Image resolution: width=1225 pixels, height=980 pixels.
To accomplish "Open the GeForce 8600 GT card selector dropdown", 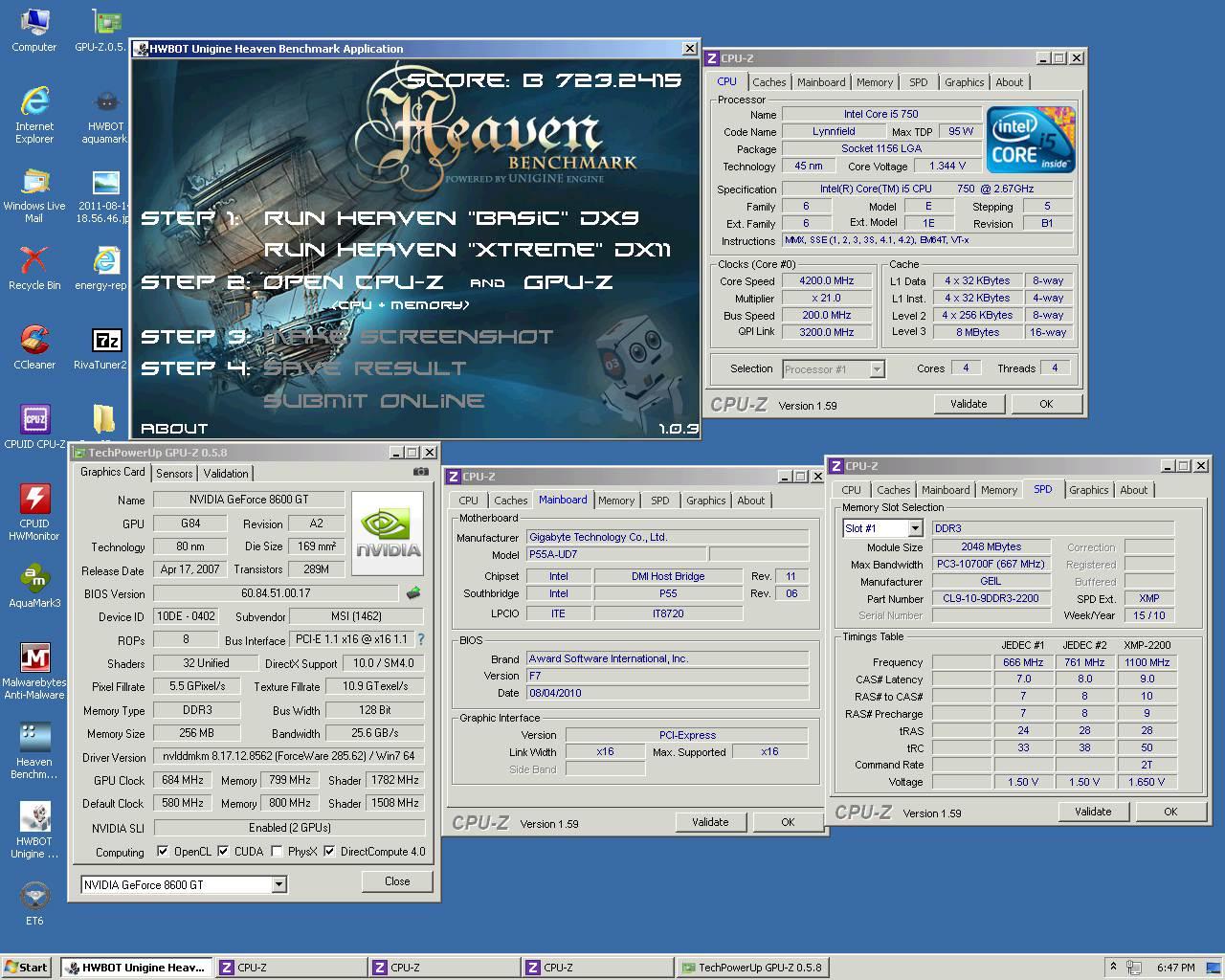I will point(278,884).
